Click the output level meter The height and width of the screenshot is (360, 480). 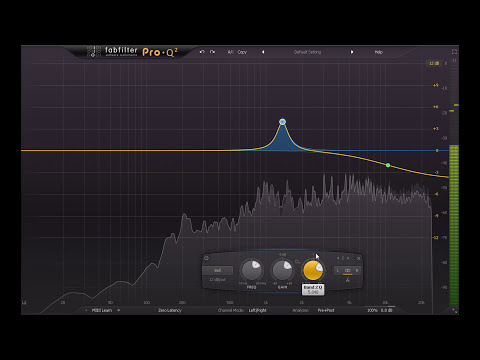(x=454, y=225)
